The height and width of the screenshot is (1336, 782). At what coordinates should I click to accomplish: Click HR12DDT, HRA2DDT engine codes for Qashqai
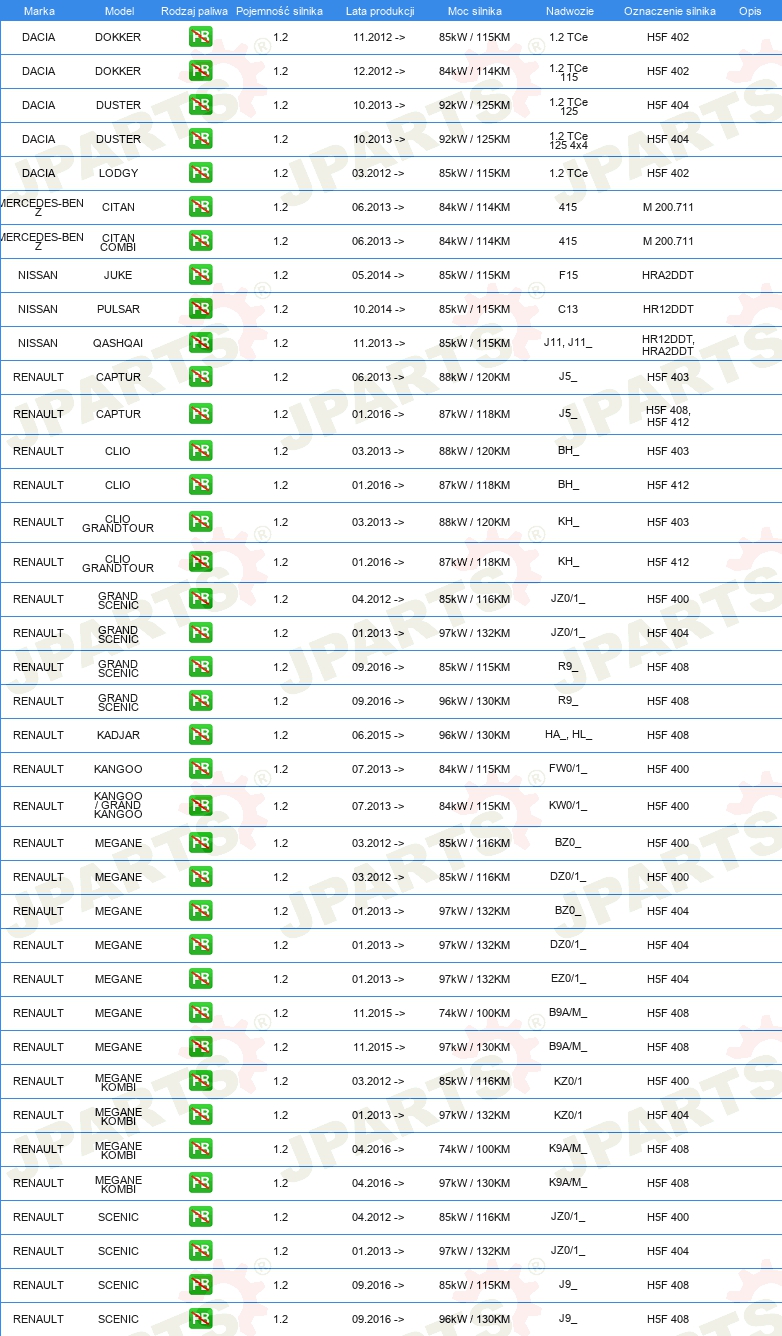[x=668, y=344]
